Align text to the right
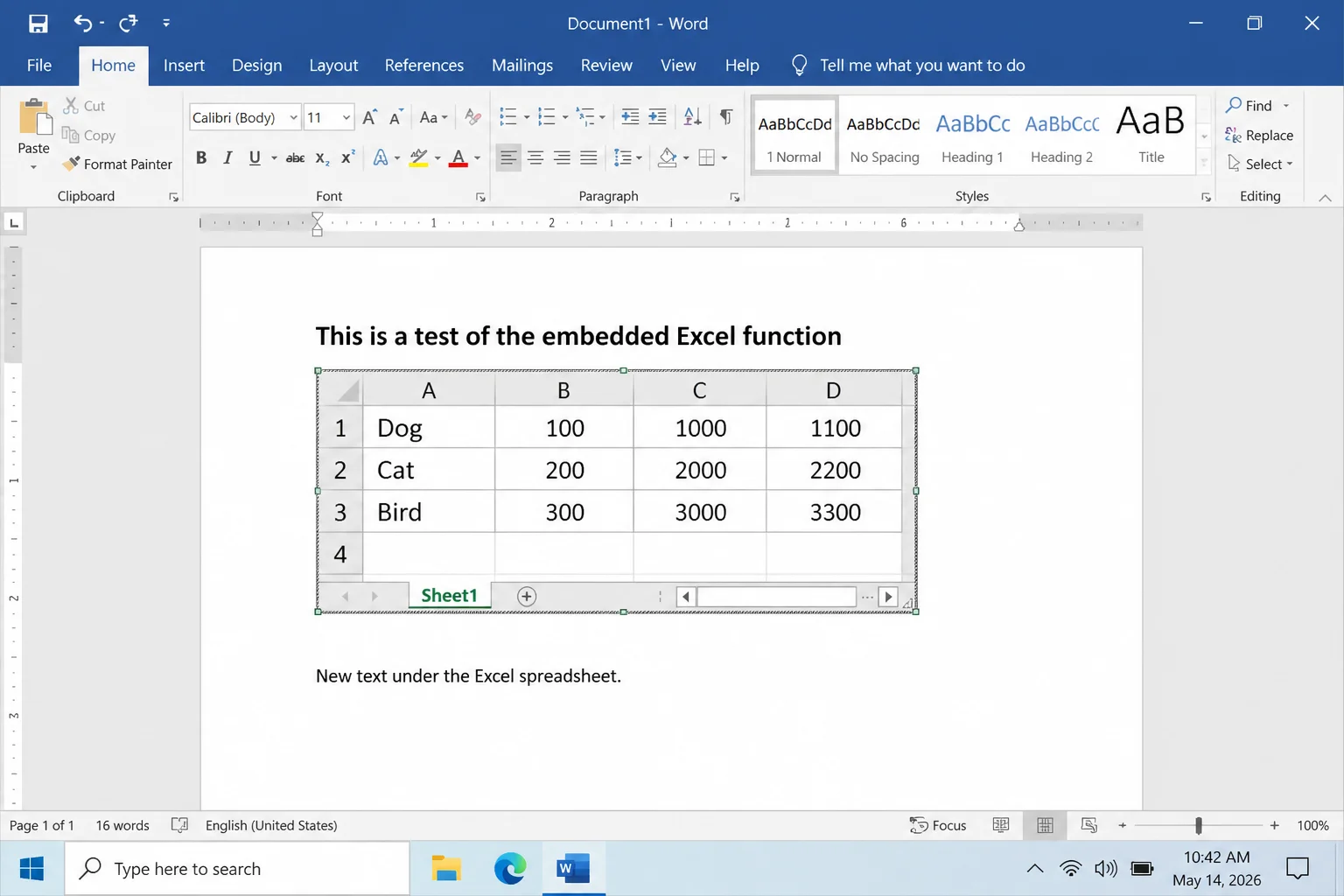Viewport: 1344px width, 896px height. pos(562,158)
